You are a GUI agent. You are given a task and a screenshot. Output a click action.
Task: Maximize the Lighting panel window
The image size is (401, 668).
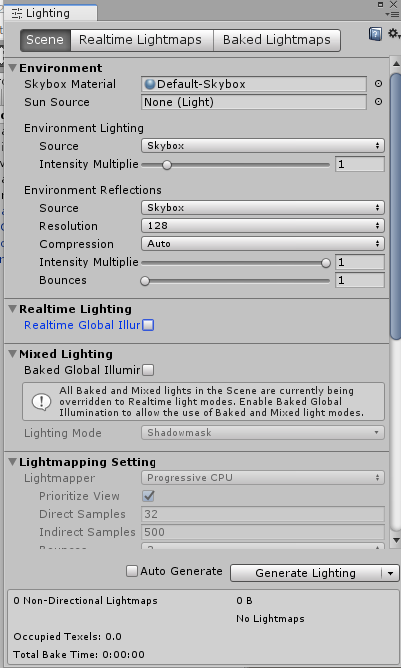pyautogui.click(x=380, y=4)
